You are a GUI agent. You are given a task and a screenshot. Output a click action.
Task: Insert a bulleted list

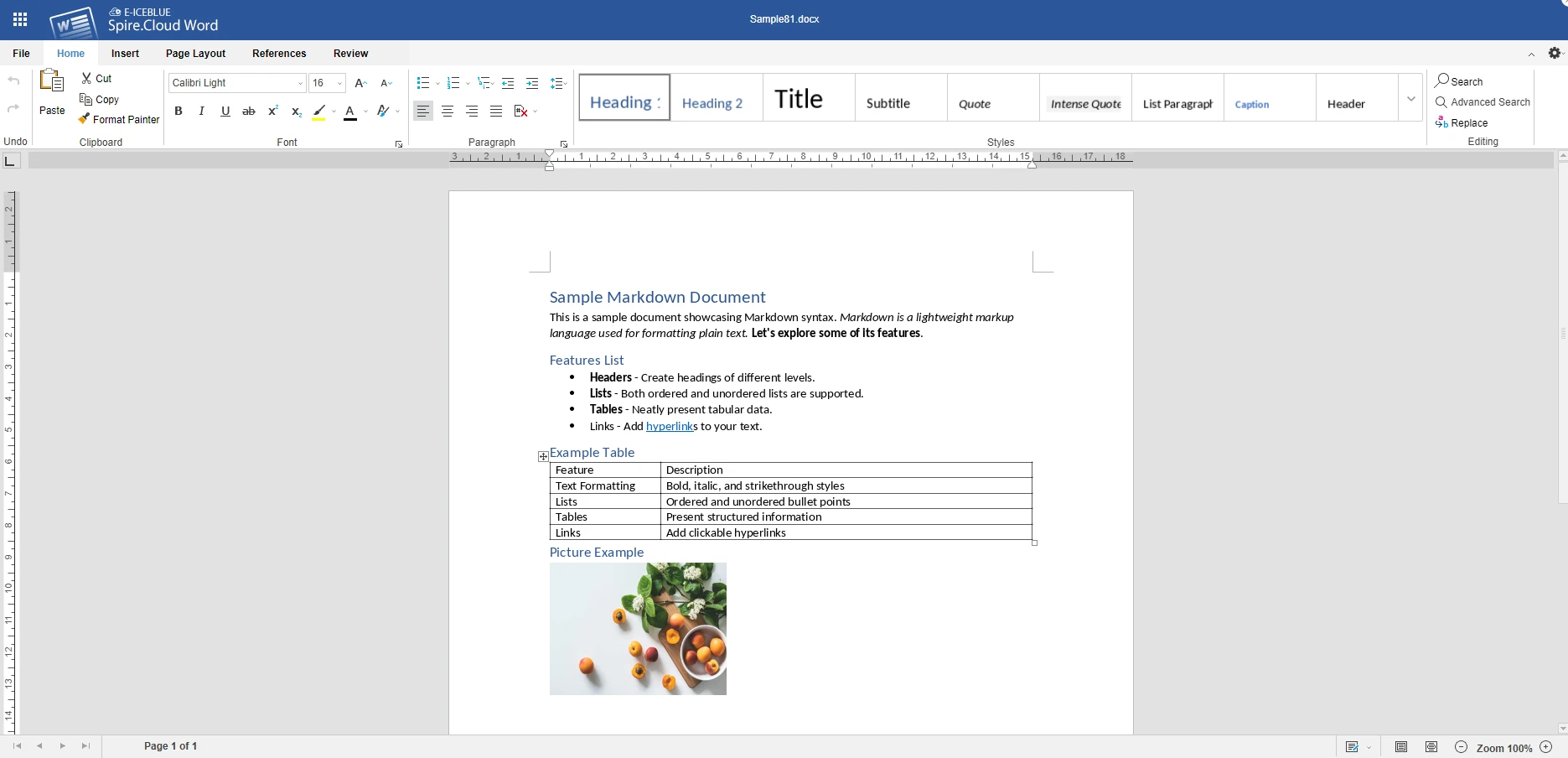coord(423,83)
